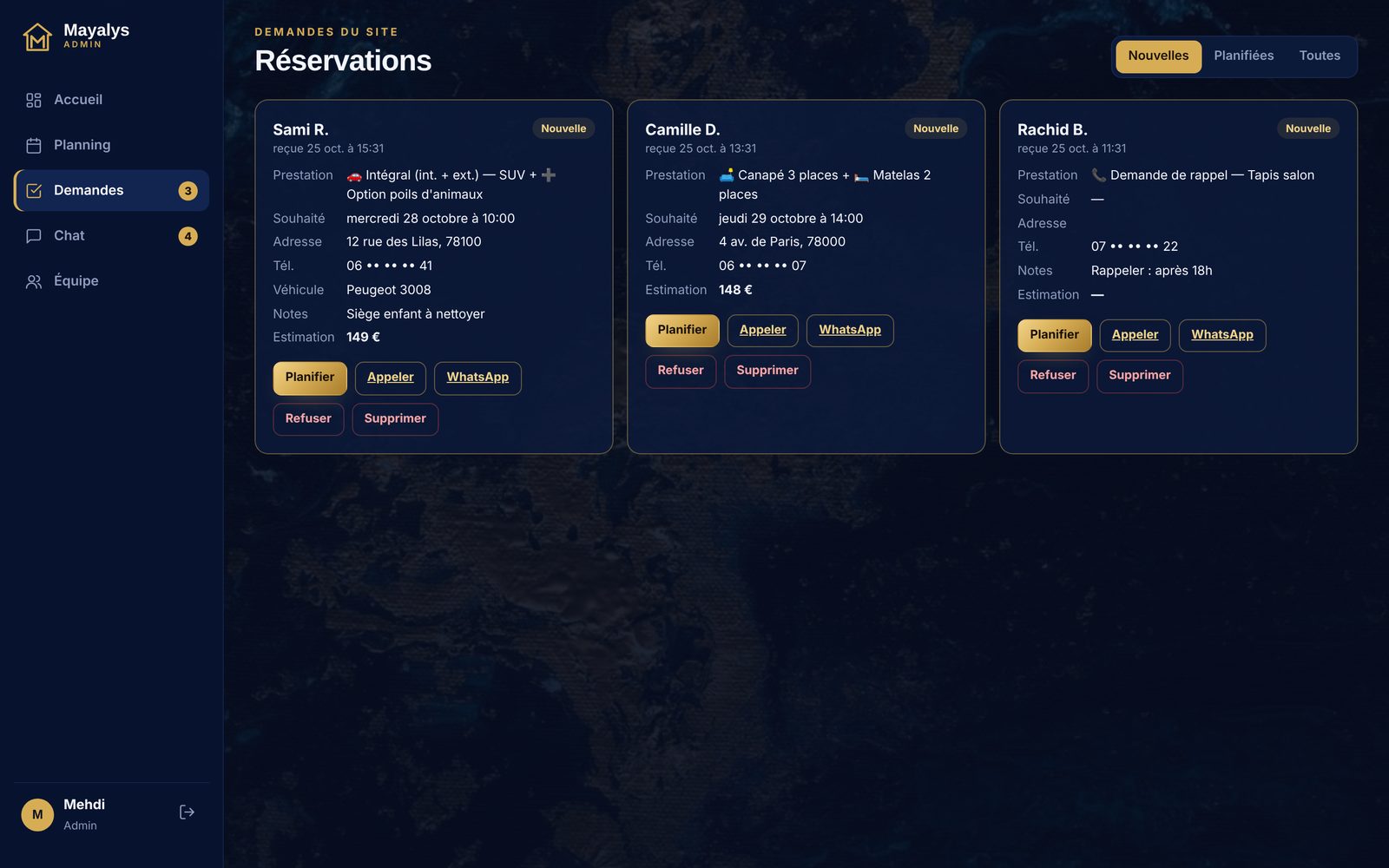This screenshot has width=1389, height=868.
Task: Switch to the Nouvelles tab
Action: click(1158, 56)
